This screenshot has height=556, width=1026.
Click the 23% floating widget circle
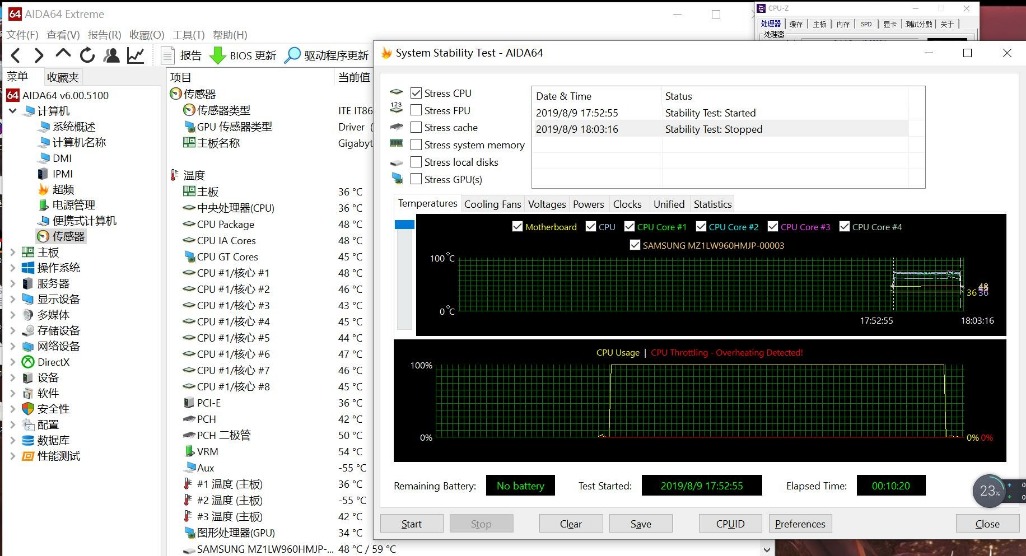(x=989, y=491)
